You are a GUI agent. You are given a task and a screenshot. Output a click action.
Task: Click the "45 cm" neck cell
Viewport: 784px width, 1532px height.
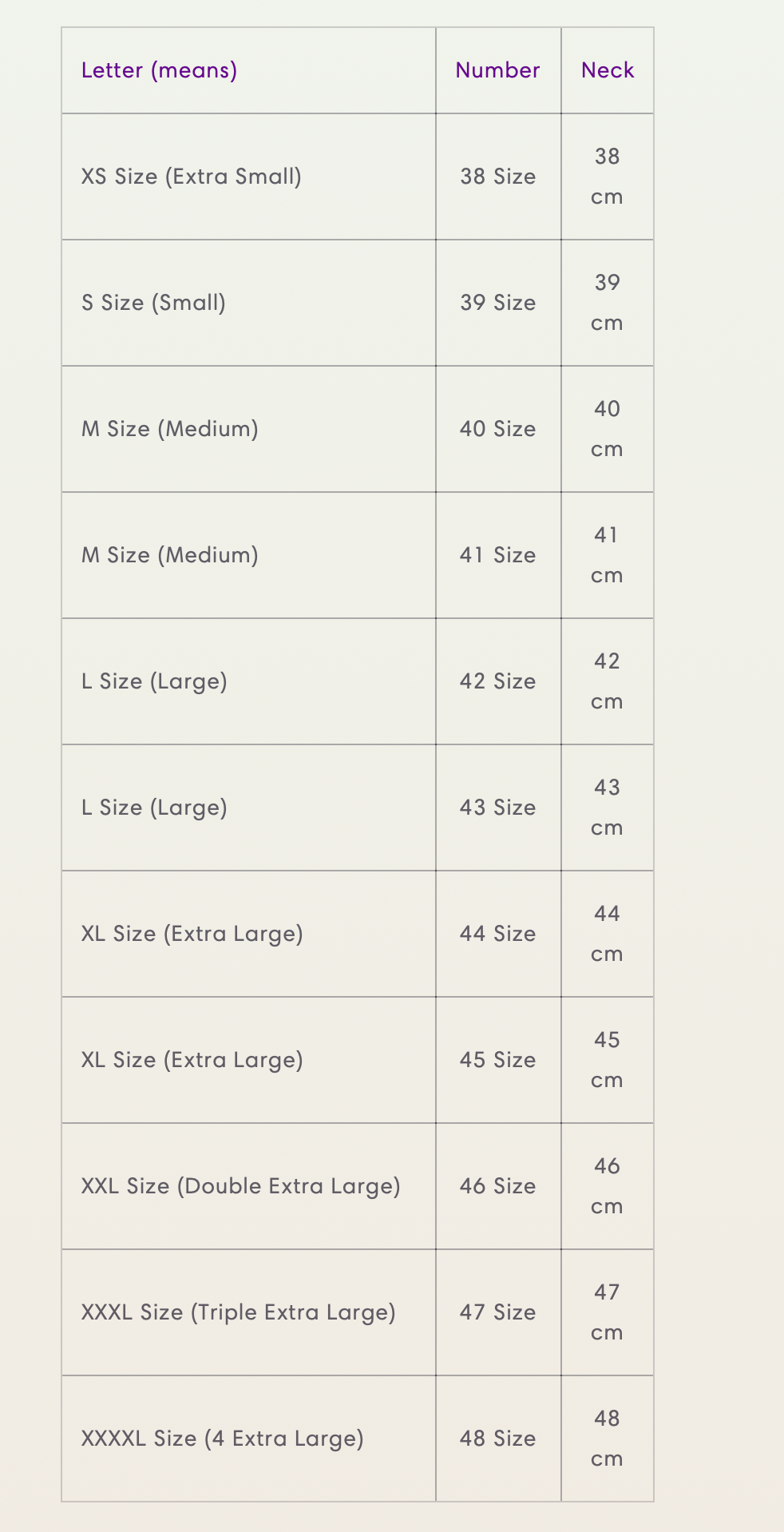(x=607, y=1060)
